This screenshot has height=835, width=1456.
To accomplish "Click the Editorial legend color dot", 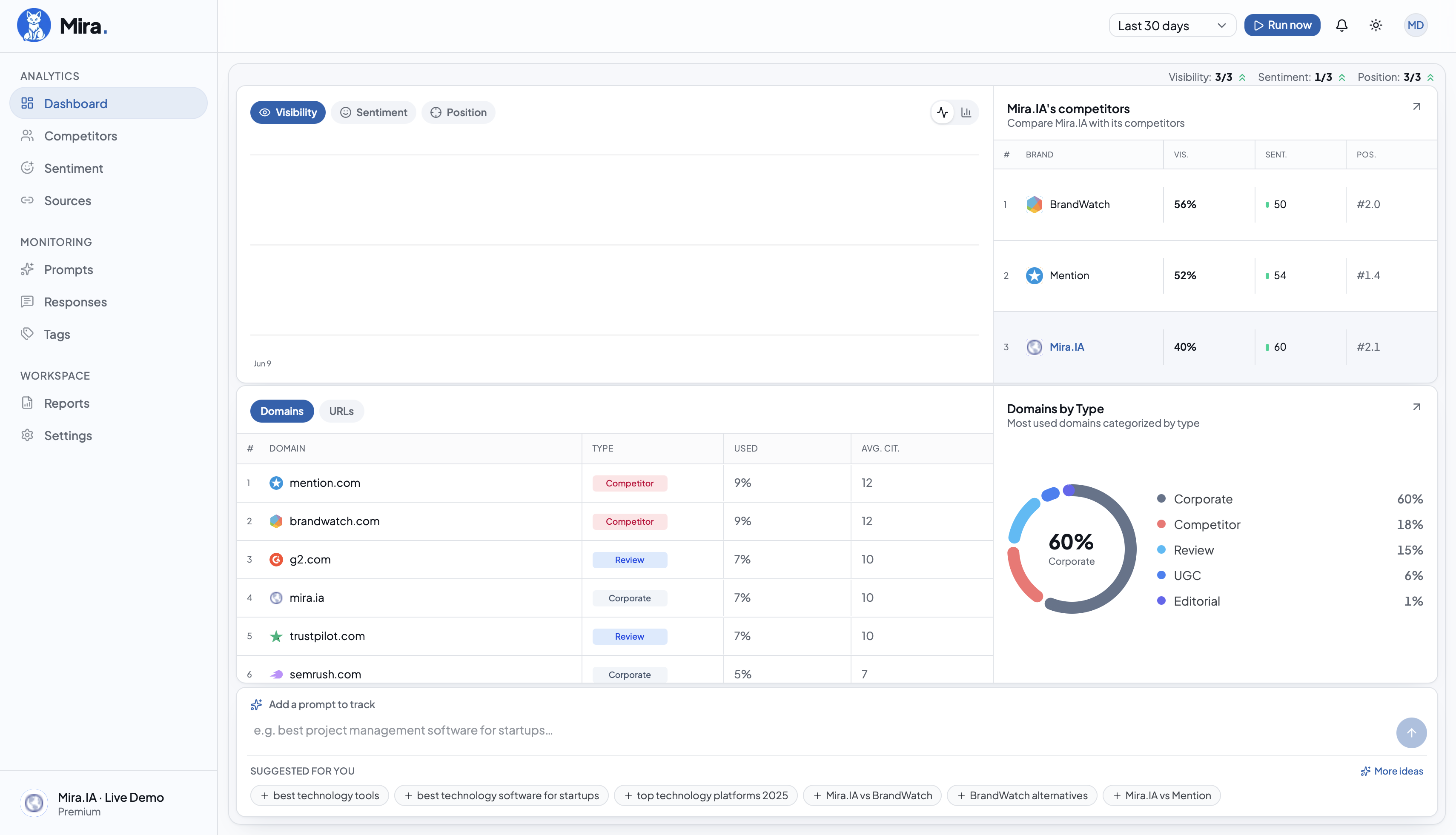I will [x=1161, y=601].
